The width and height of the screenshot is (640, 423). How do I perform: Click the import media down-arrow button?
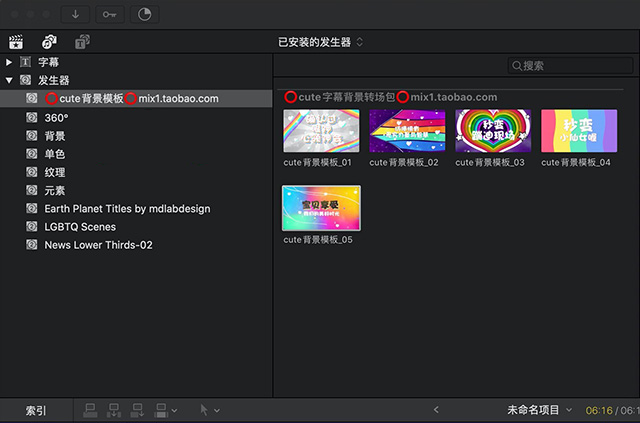pyautogui.click(x=75, y=15)
